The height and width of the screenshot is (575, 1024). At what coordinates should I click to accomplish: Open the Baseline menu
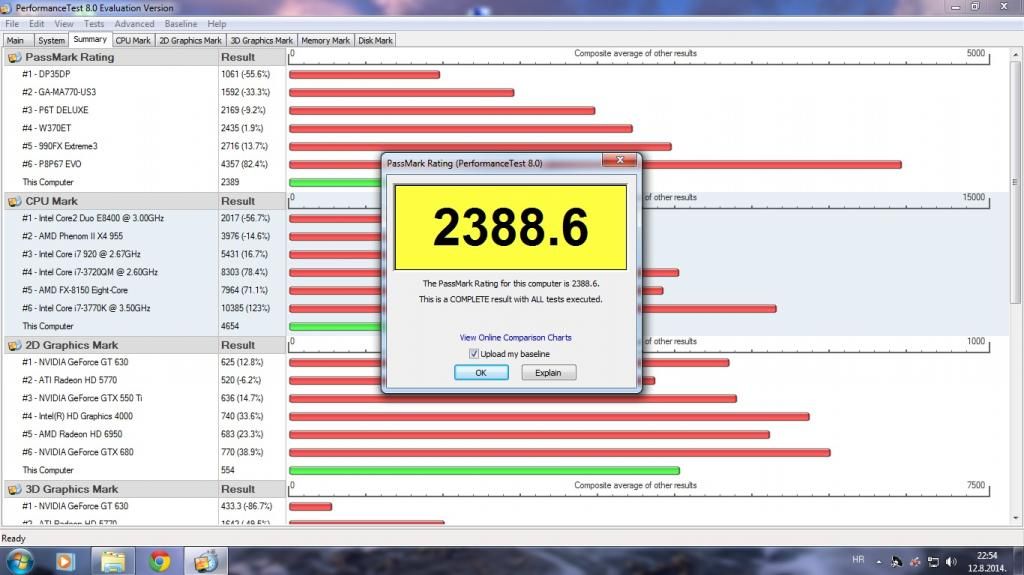click(181, 24)
